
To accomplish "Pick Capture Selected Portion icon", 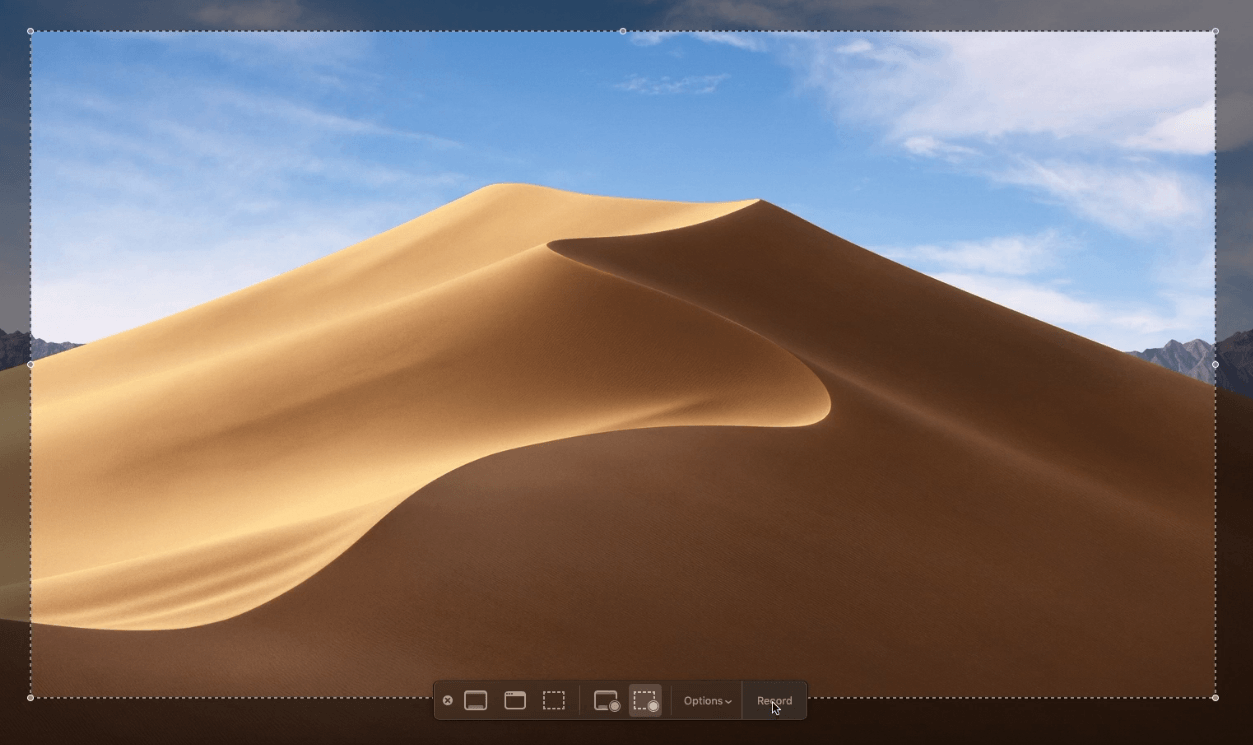I will coord(554,701).
